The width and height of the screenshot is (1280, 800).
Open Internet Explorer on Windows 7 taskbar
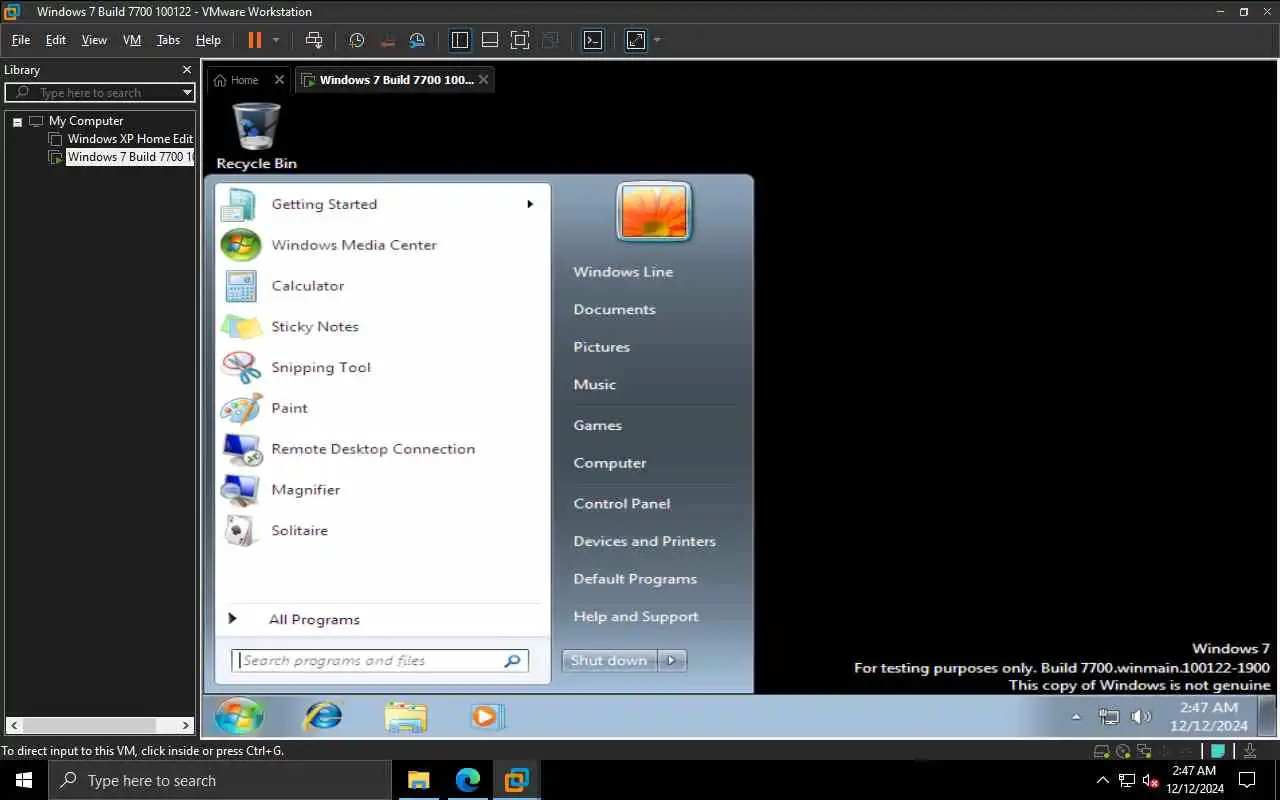coord(322,716)
